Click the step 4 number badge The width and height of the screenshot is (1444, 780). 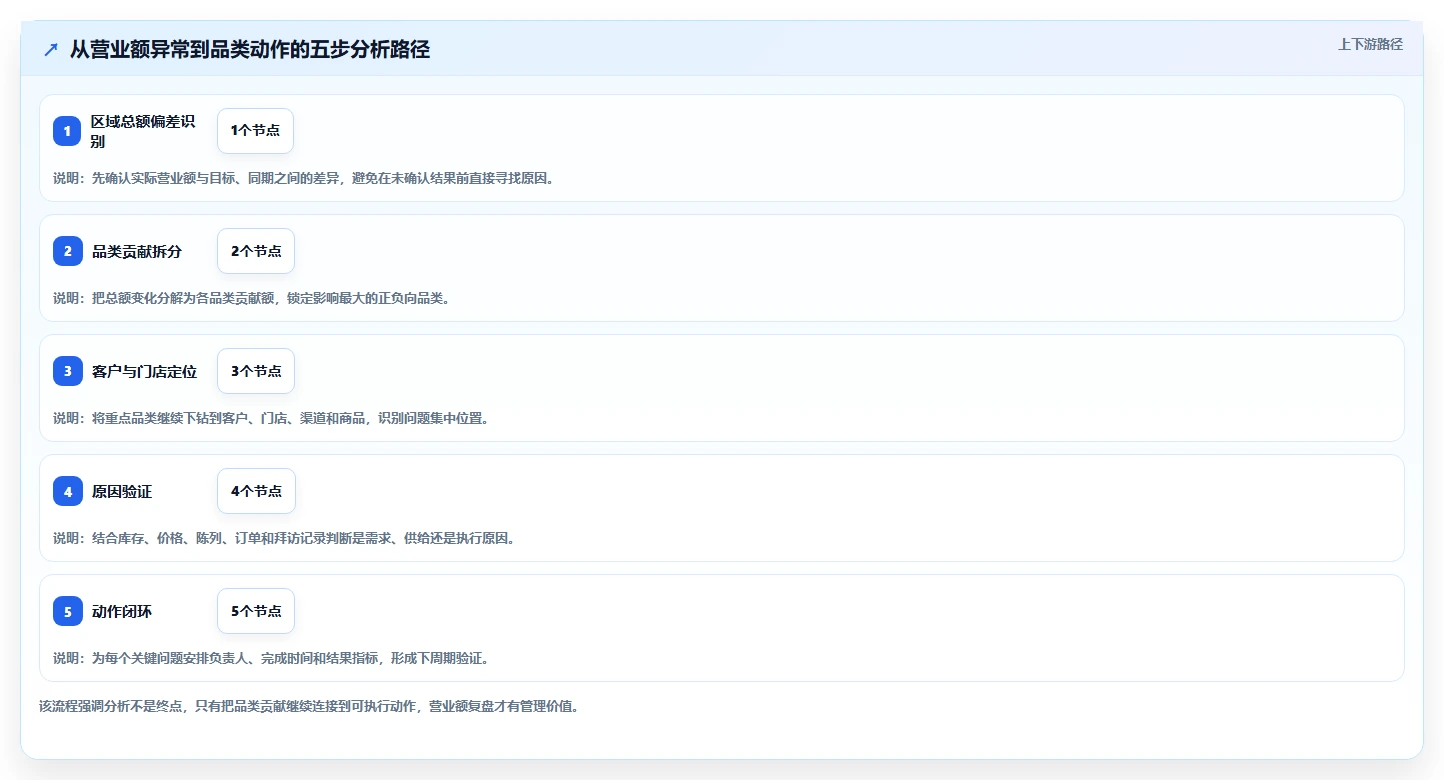[67, 491]
